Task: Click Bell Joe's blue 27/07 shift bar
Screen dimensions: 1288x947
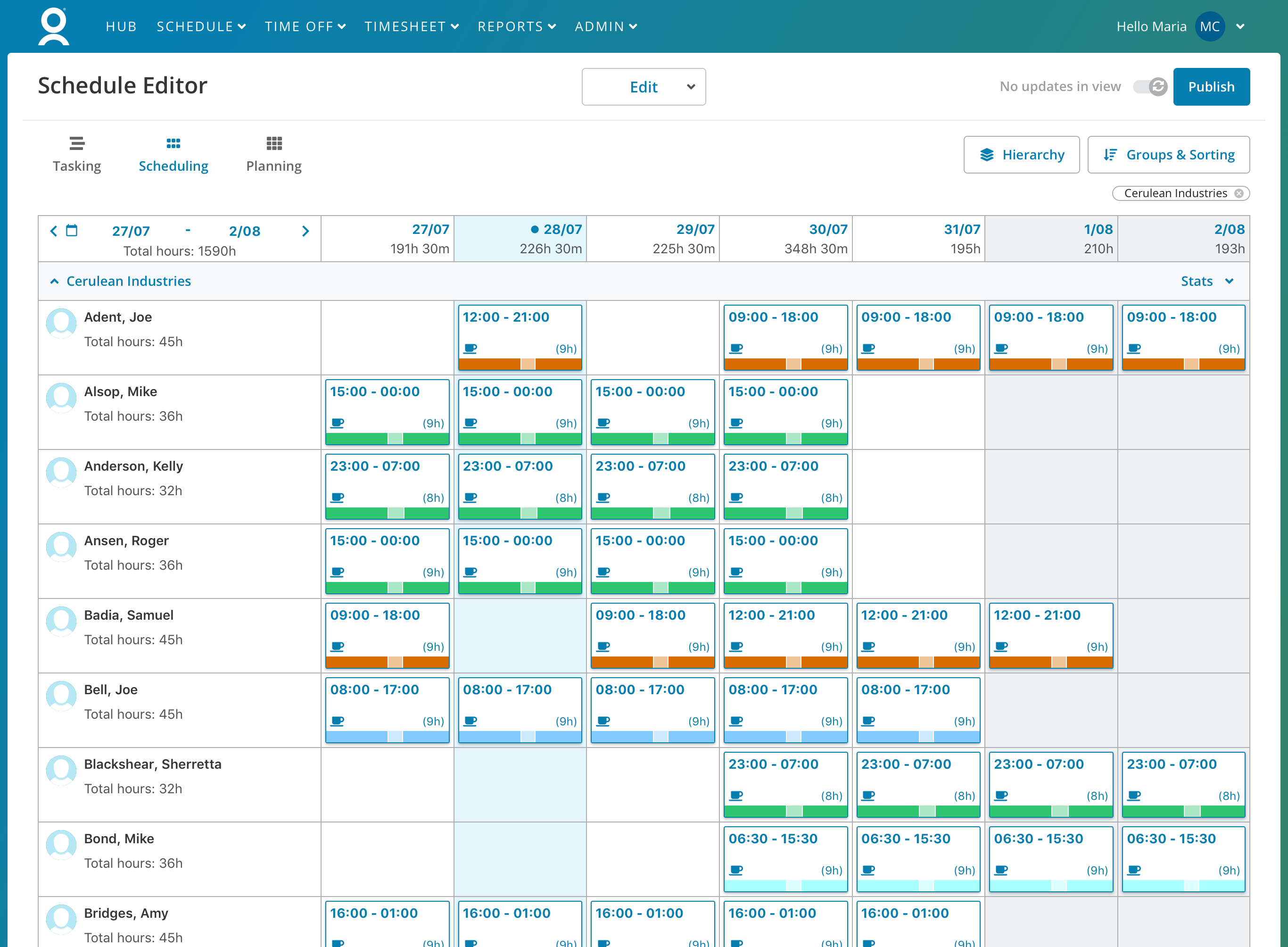Action: point(388,737)
